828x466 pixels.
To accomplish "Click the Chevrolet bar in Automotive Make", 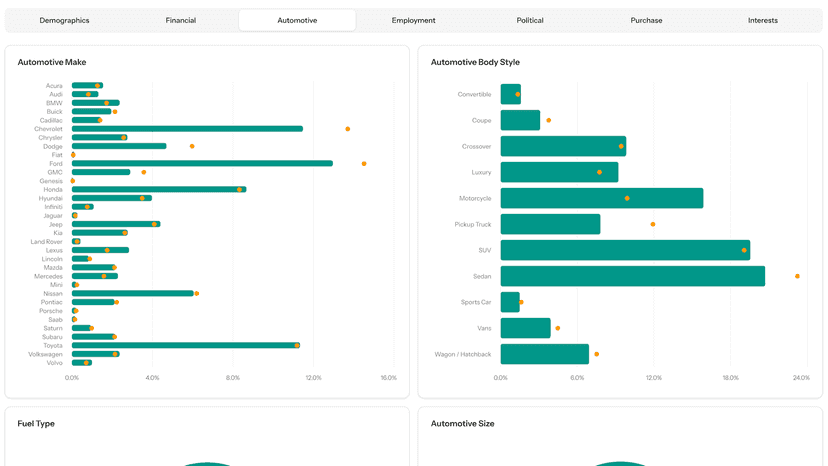I will tap(187, 129).
